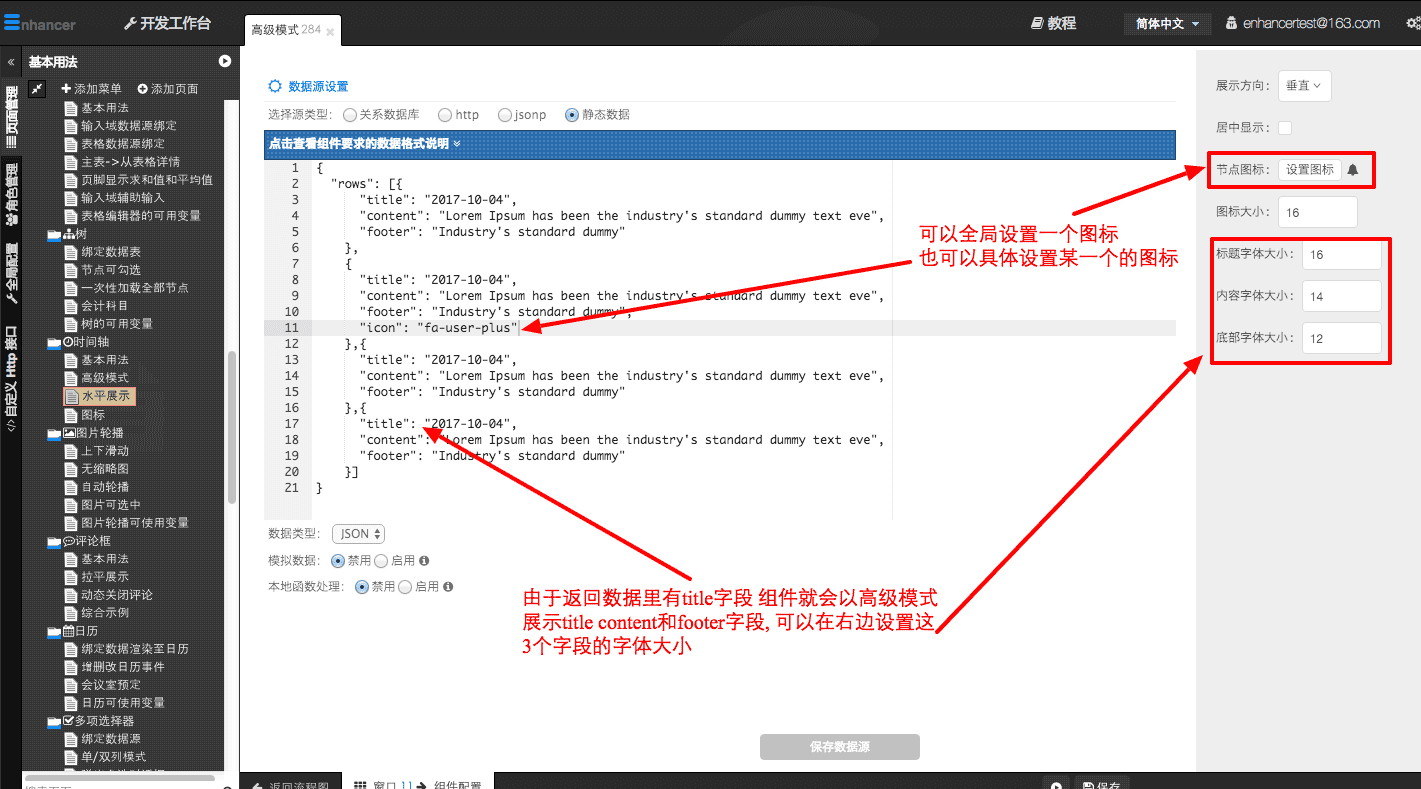Click the collapse sidebar double-chevron icon
The height and width of the screenshot is (789, 1421).
coord(11,62)
